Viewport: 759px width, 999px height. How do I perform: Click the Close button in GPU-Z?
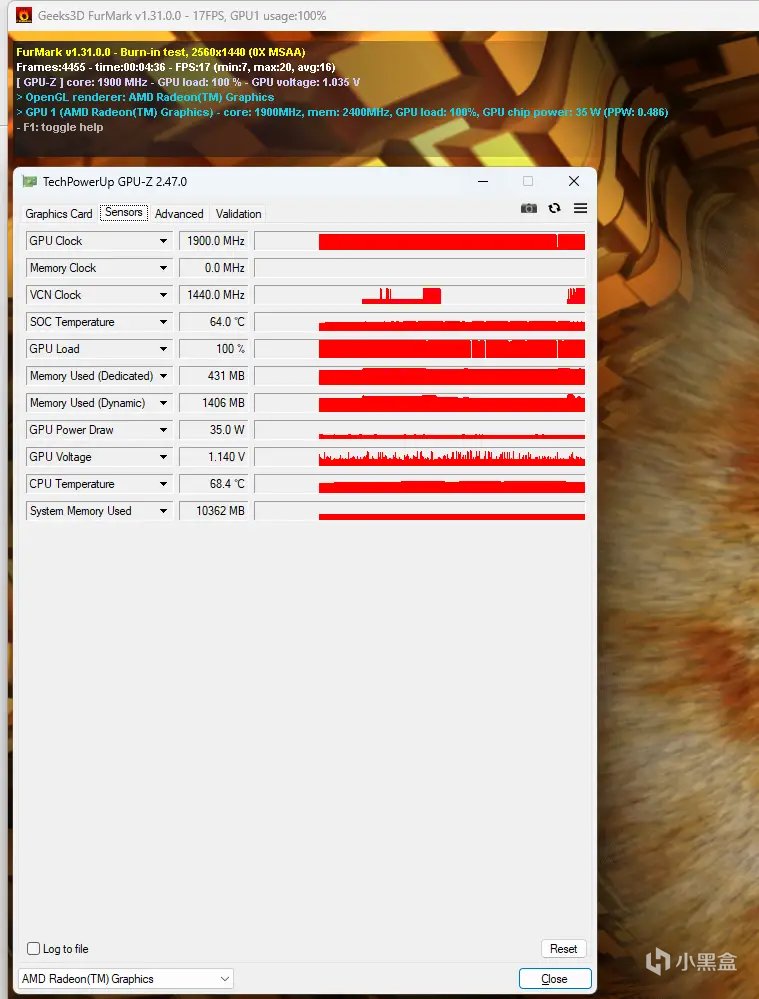[555, 979]
